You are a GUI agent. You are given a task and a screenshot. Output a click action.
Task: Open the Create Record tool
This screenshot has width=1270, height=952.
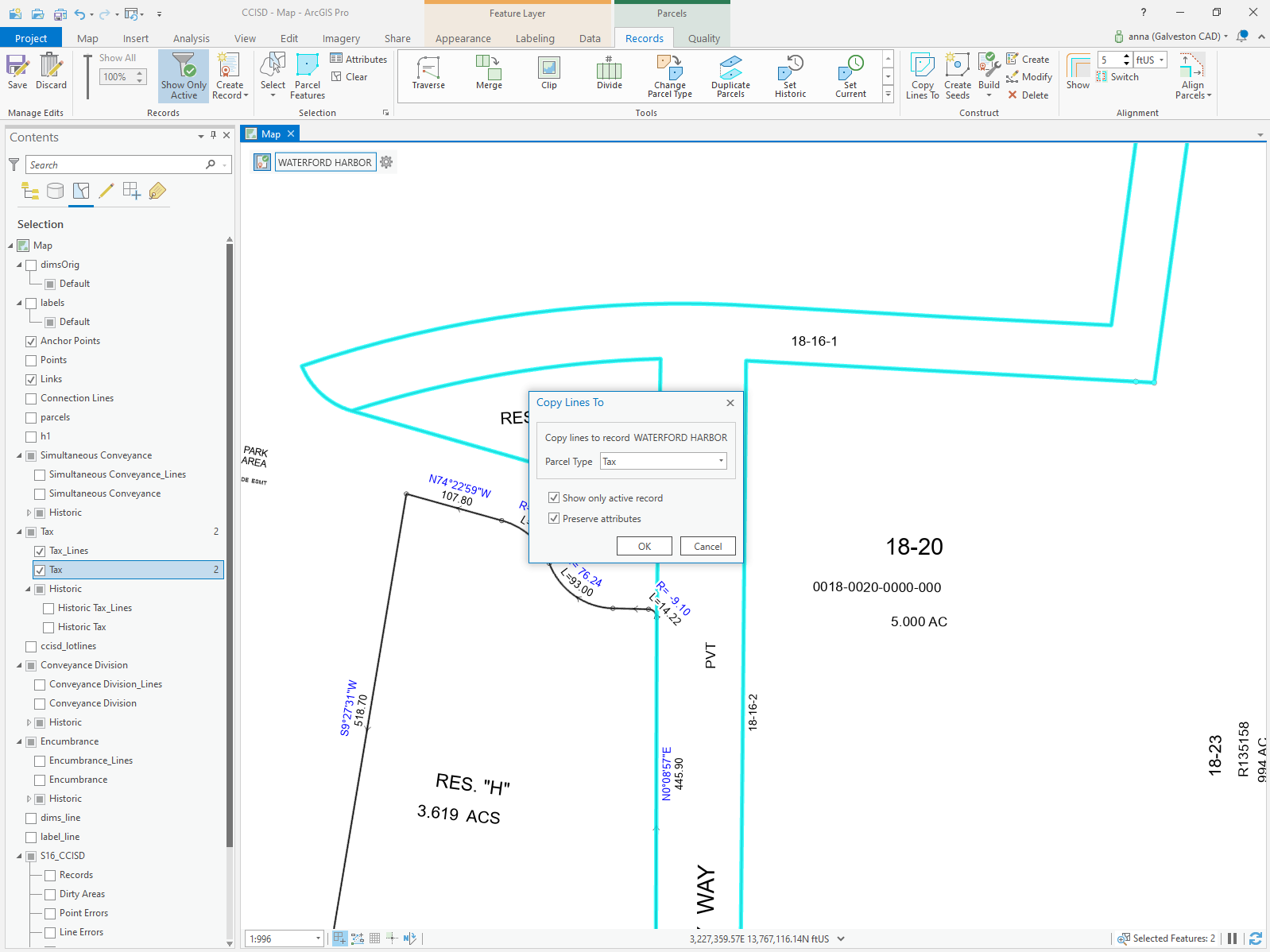click(x=230, y=76)
